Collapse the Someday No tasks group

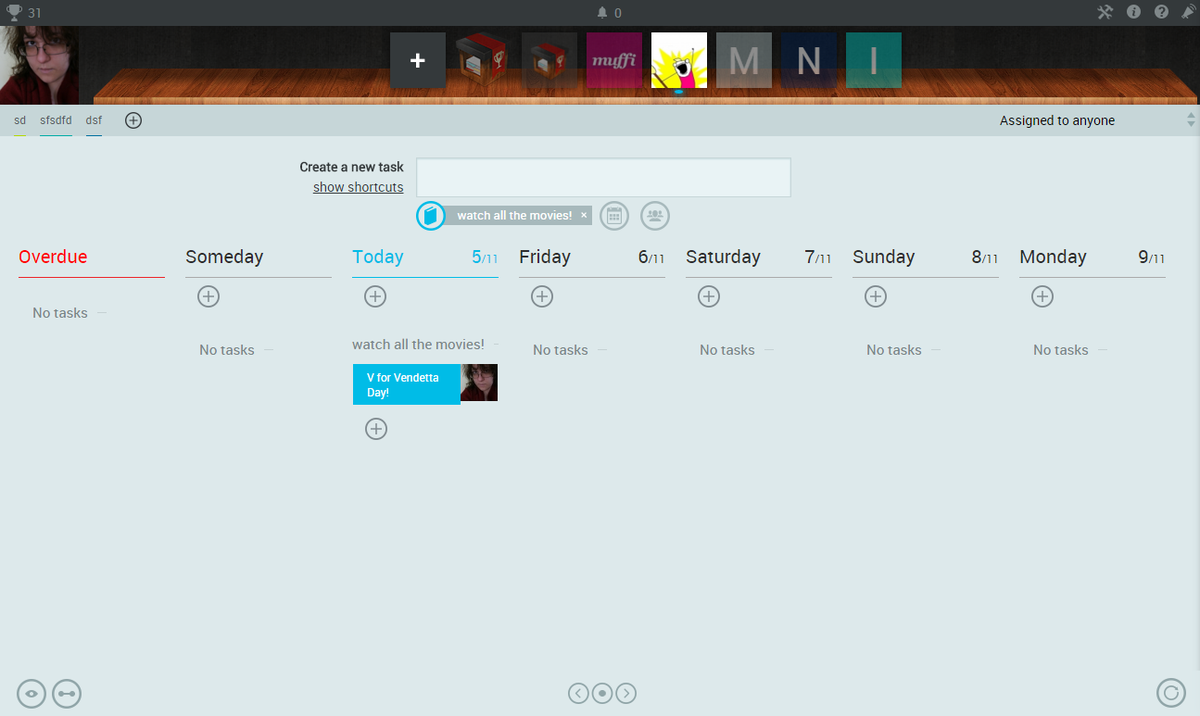pos(268,350)
